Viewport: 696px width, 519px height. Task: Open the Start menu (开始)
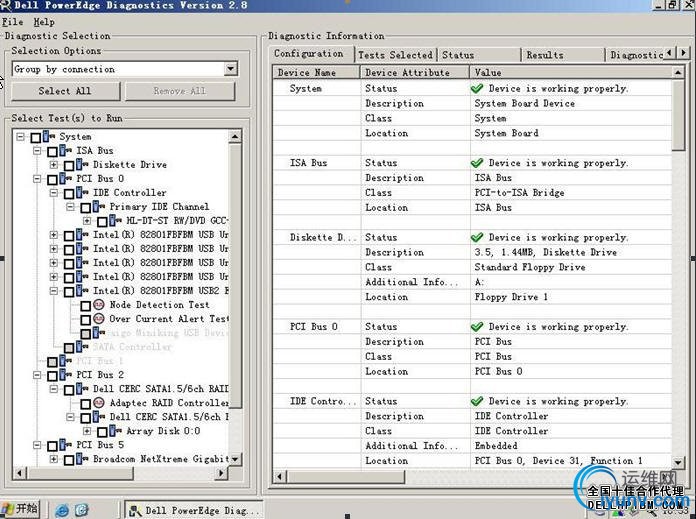pos(20,508)
